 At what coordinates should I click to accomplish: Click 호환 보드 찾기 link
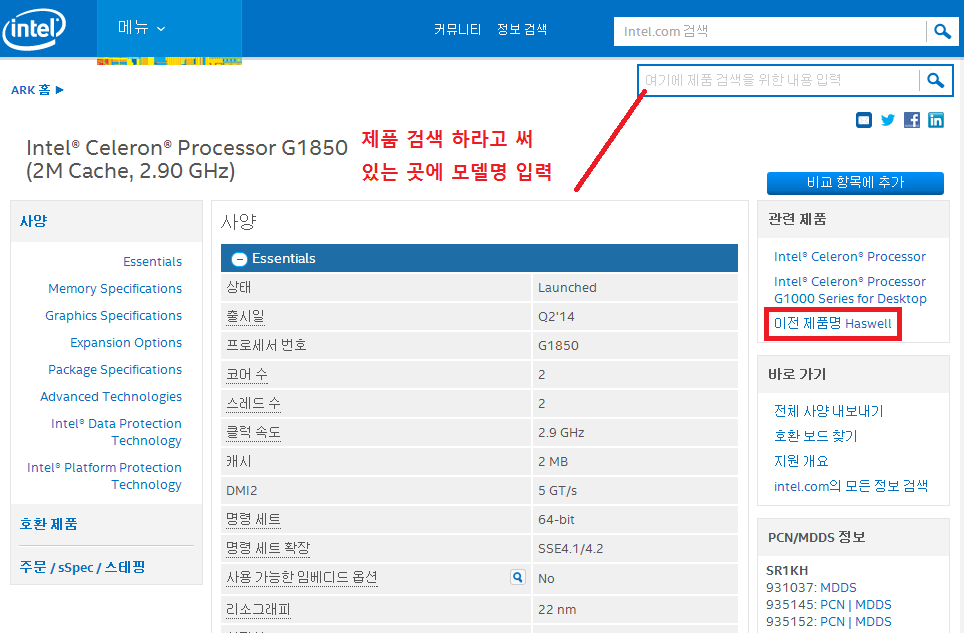815,436
